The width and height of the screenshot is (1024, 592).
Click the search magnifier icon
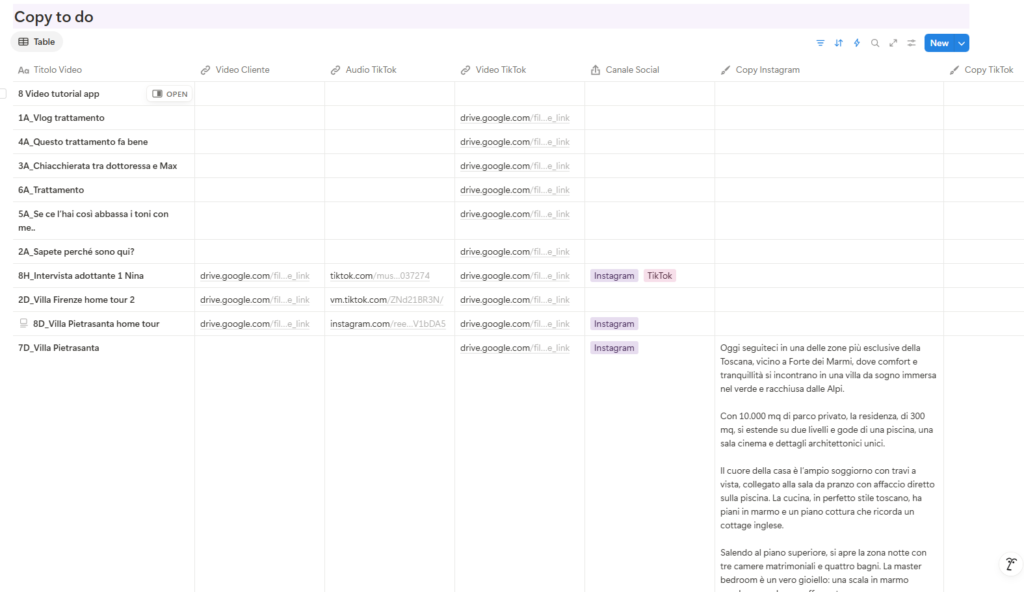pyautogui.click(x=875, y=43)
